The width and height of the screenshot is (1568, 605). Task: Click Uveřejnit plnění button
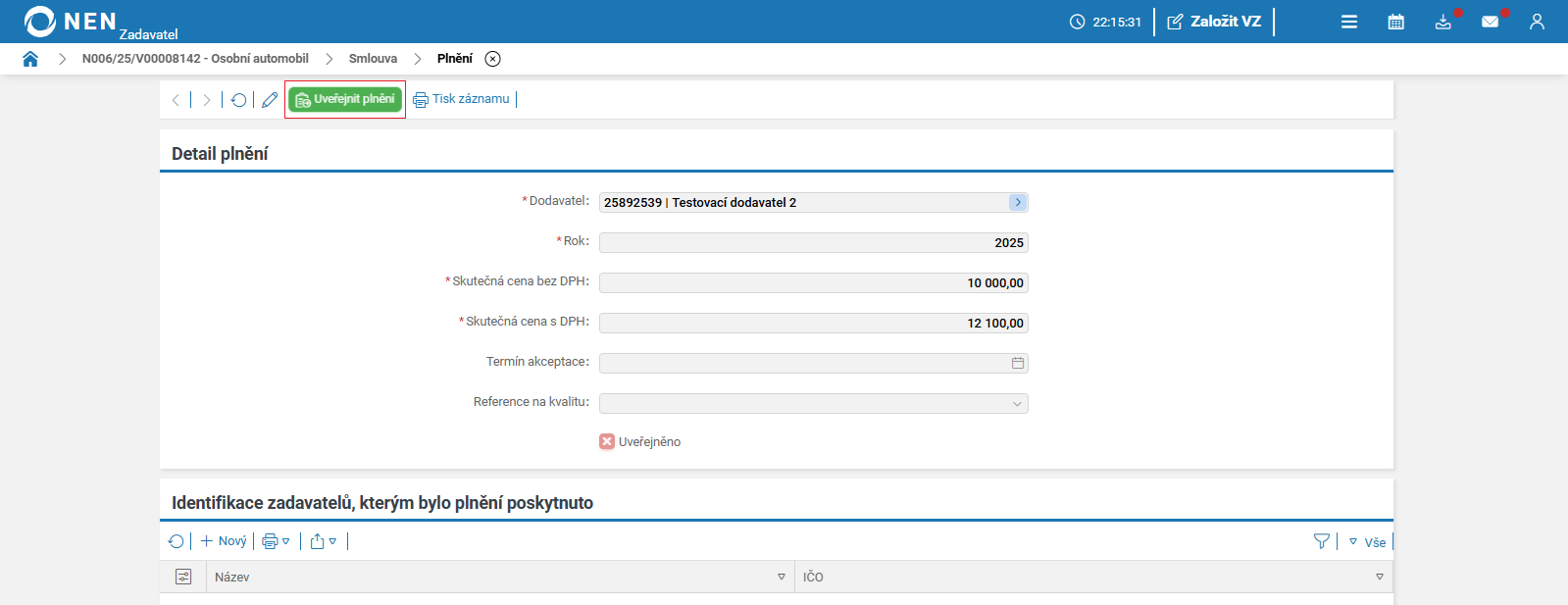pos(345,100)
